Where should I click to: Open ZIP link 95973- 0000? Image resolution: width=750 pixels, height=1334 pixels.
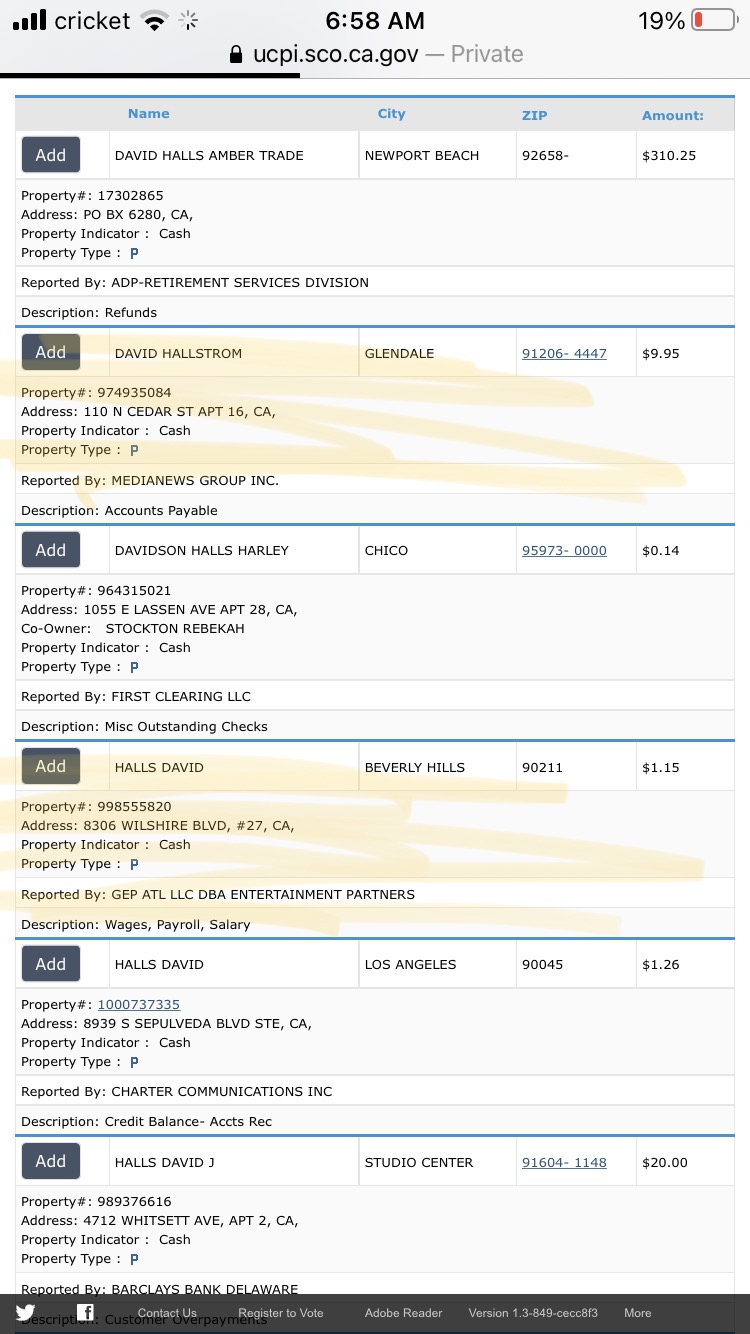[x=564, y=550]
